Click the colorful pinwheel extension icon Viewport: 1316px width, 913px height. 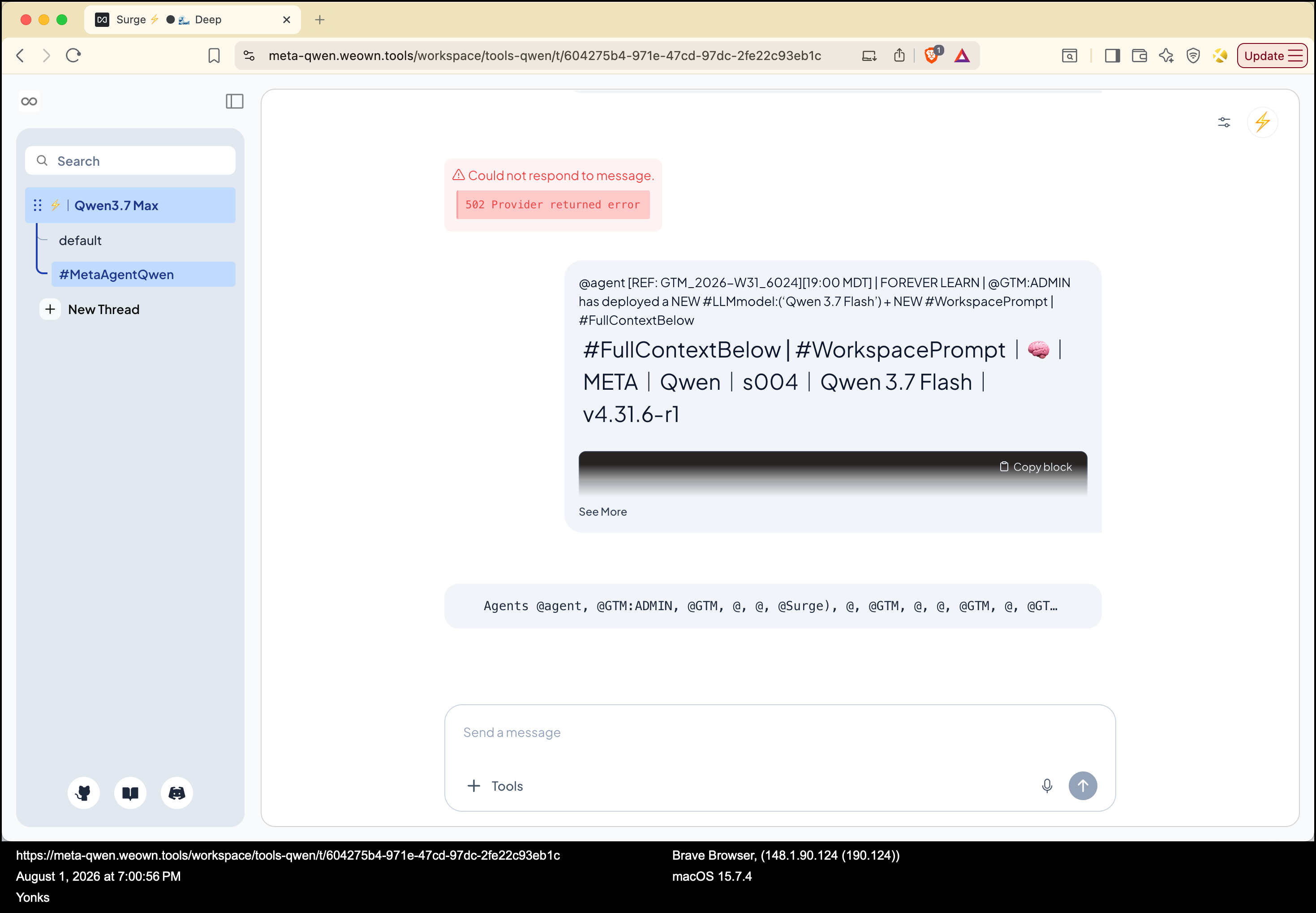(1220, 56)
